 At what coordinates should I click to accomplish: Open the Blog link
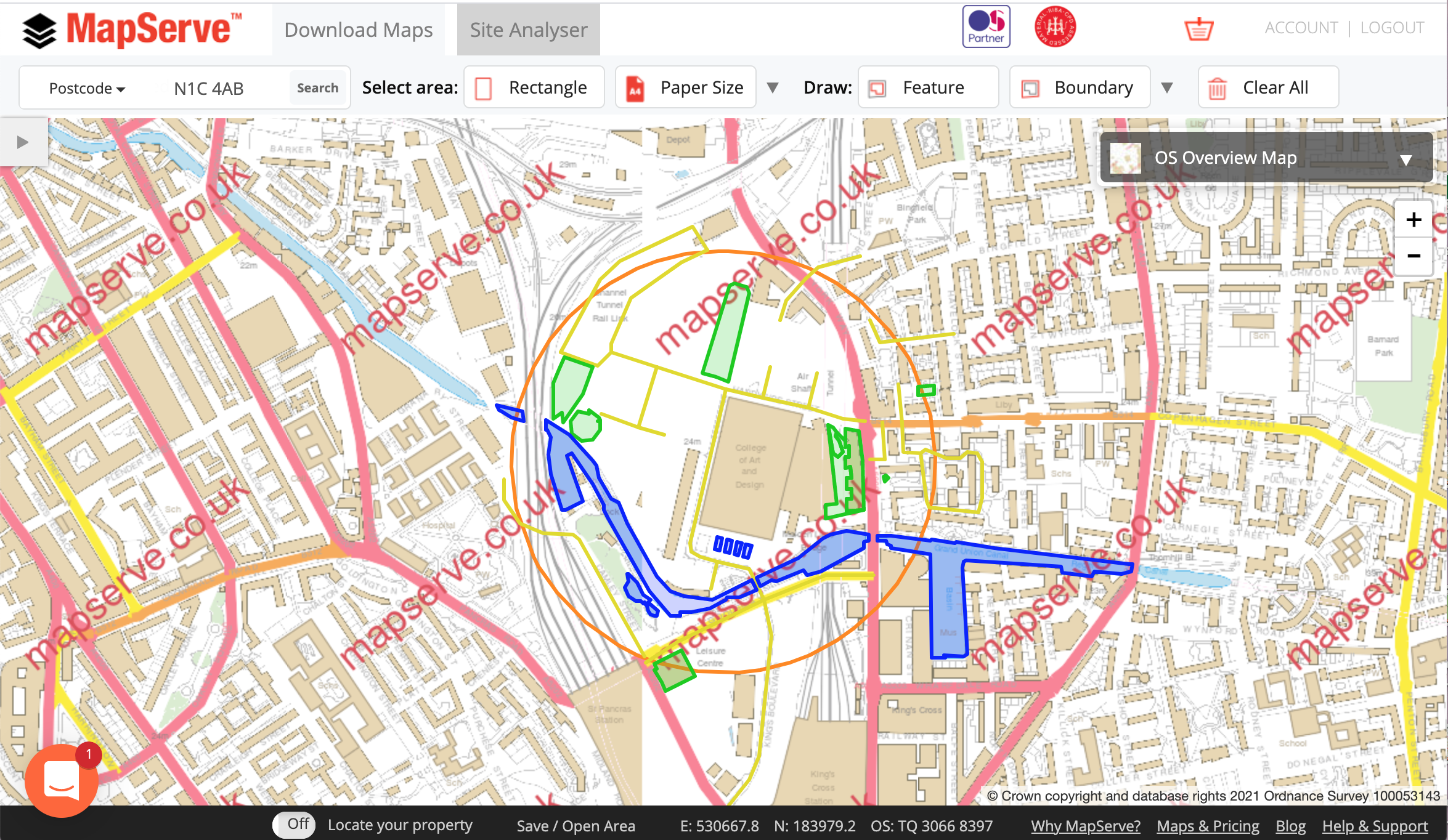click(x=1290, y=826)
